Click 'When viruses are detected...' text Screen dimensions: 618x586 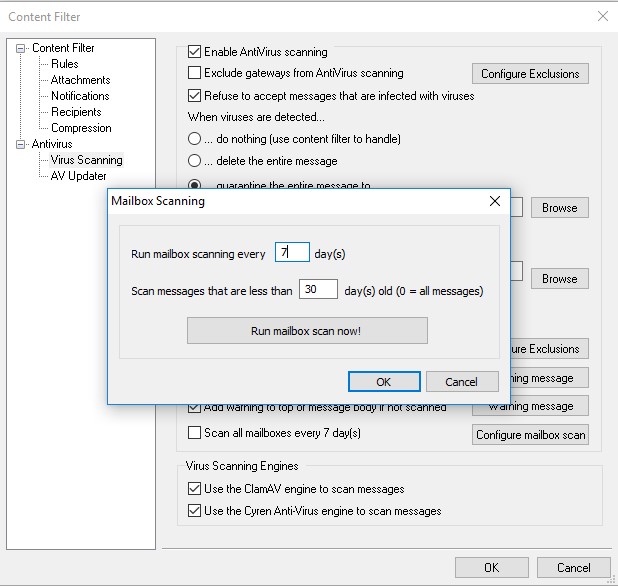tap(256, 117)
